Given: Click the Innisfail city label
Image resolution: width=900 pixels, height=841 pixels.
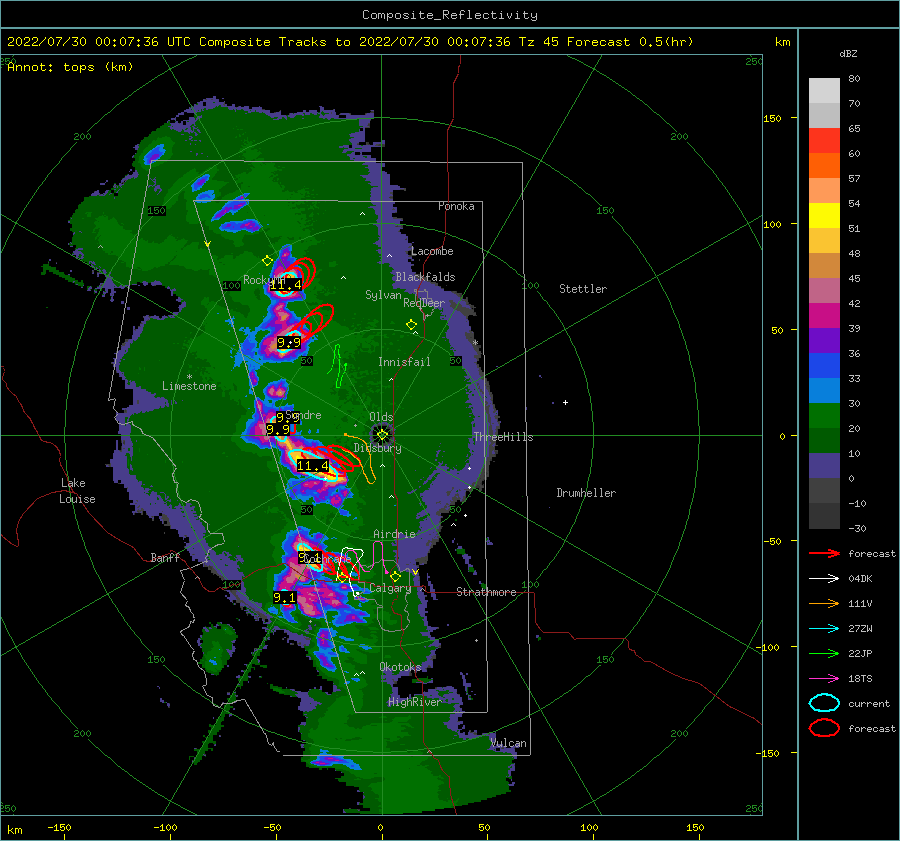Looking at the screenshot, I should coord(404,362).
